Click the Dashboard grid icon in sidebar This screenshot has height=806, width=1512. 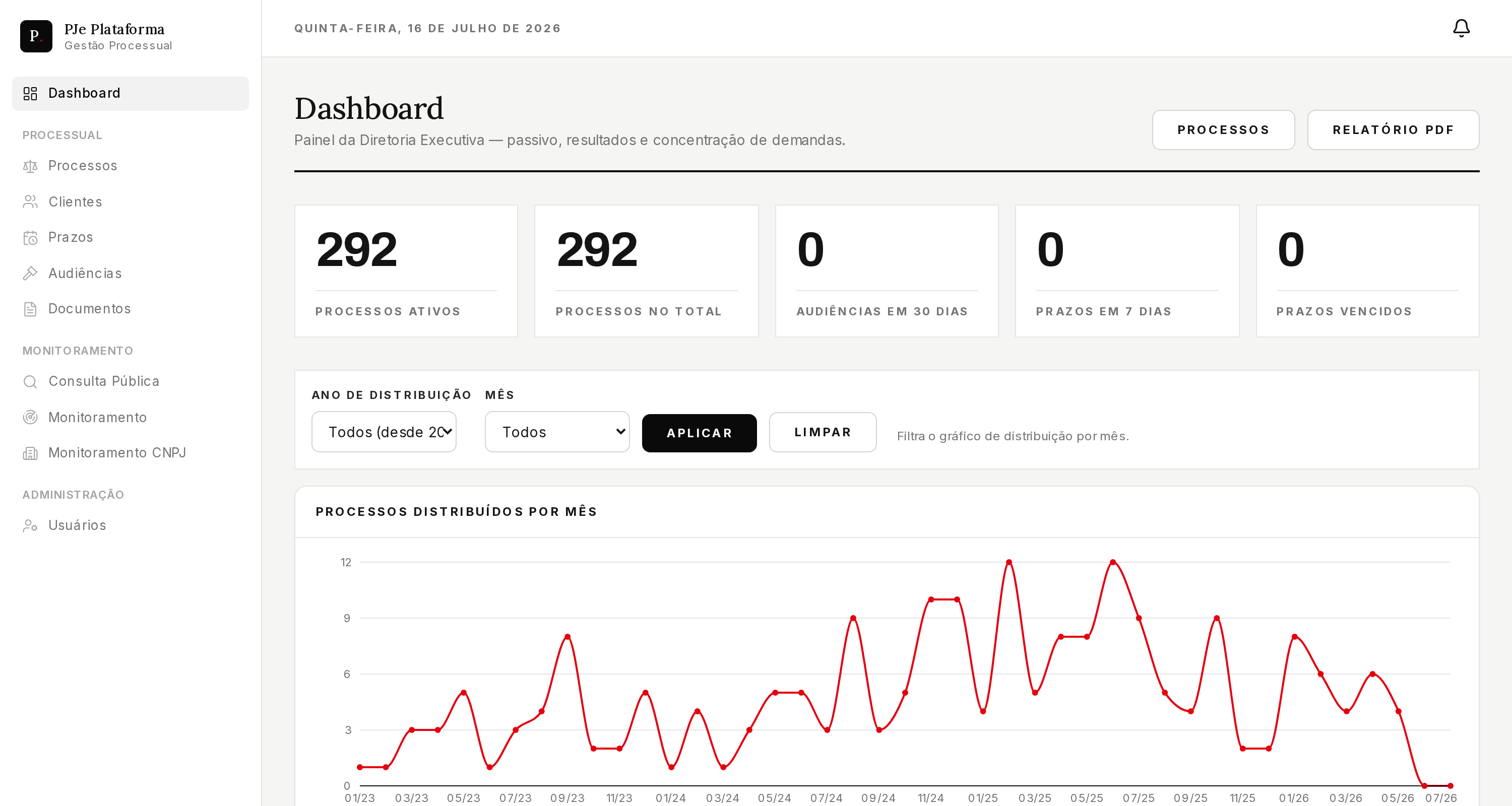30,93
